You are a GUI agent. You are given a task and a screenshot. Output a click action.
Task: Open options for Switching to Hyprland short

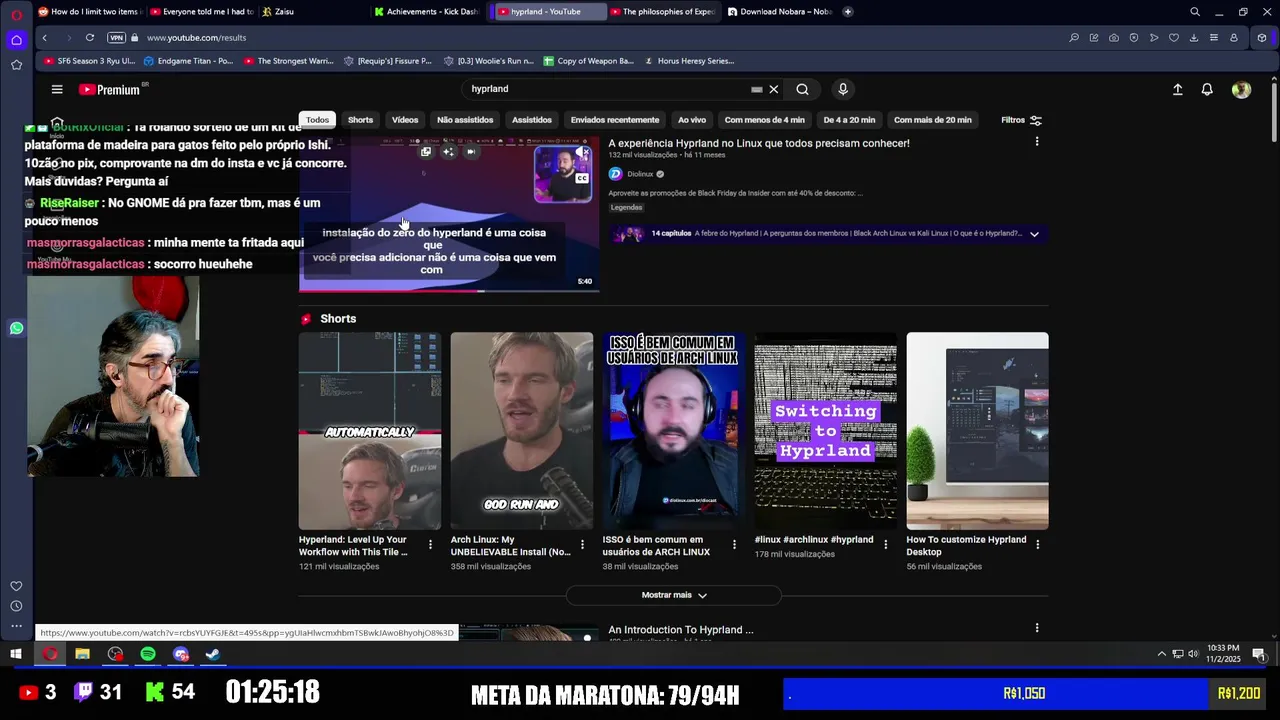(x=885, y=545)
